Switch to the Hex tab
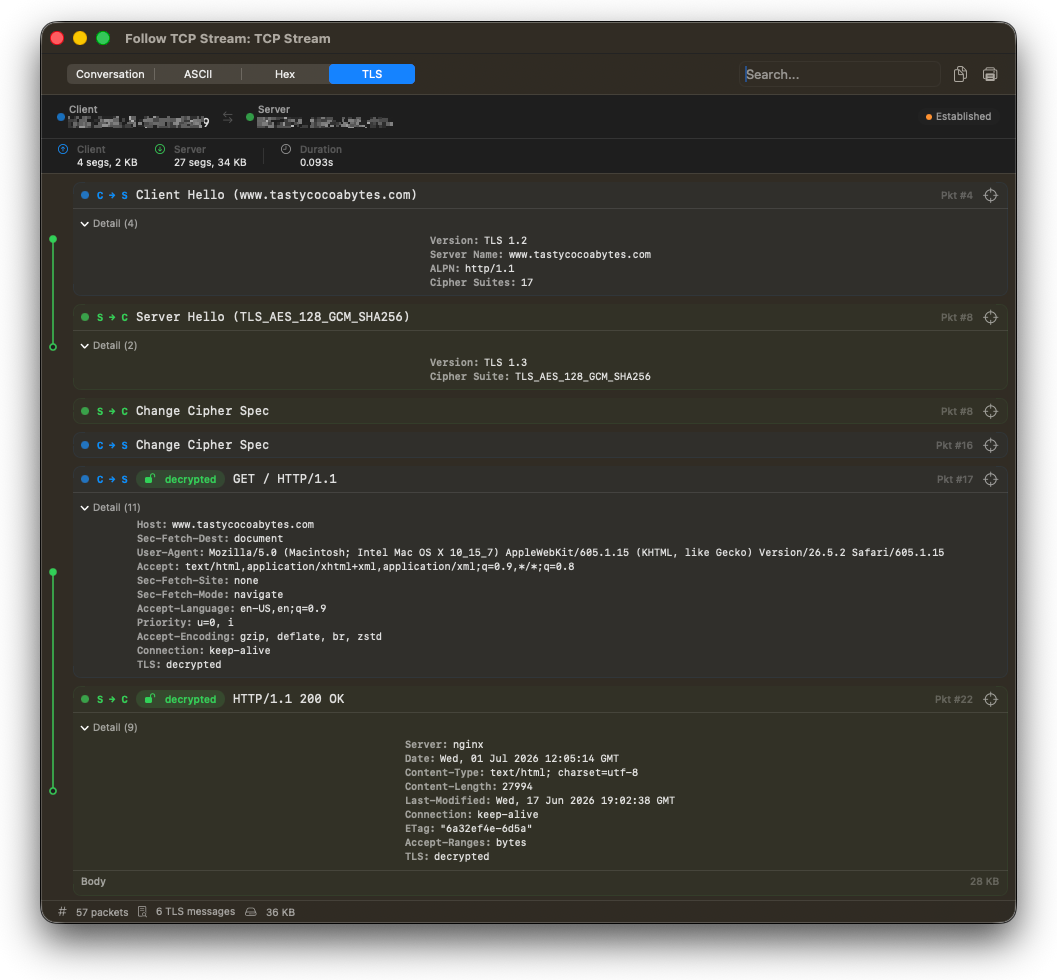Screen dimensions: 1057x980 (284, 74)
